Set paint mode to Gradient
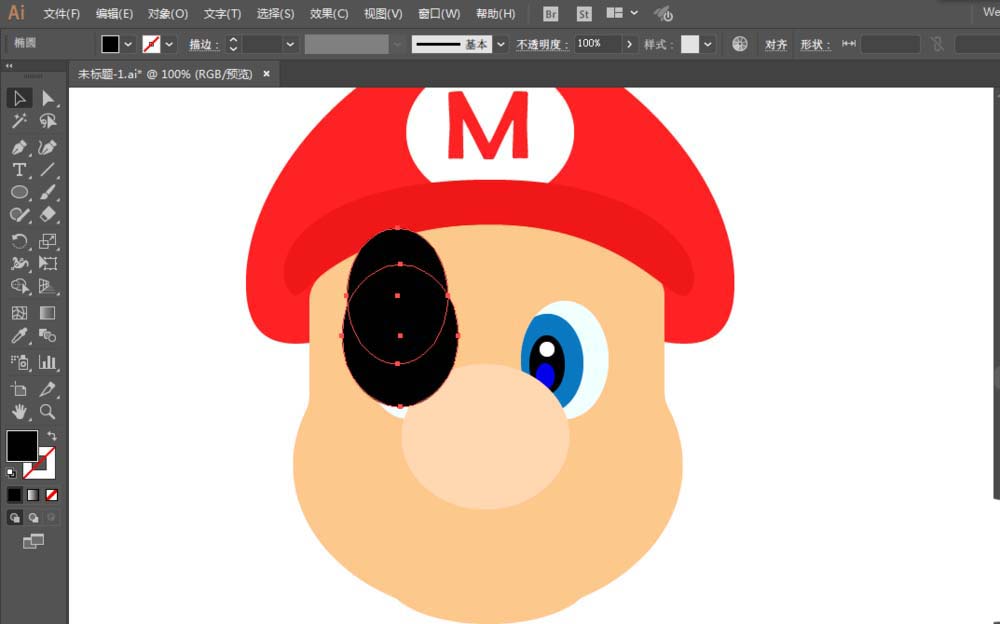The height and width of the screenshot is (624, 1000). click(x=33, y=494)
